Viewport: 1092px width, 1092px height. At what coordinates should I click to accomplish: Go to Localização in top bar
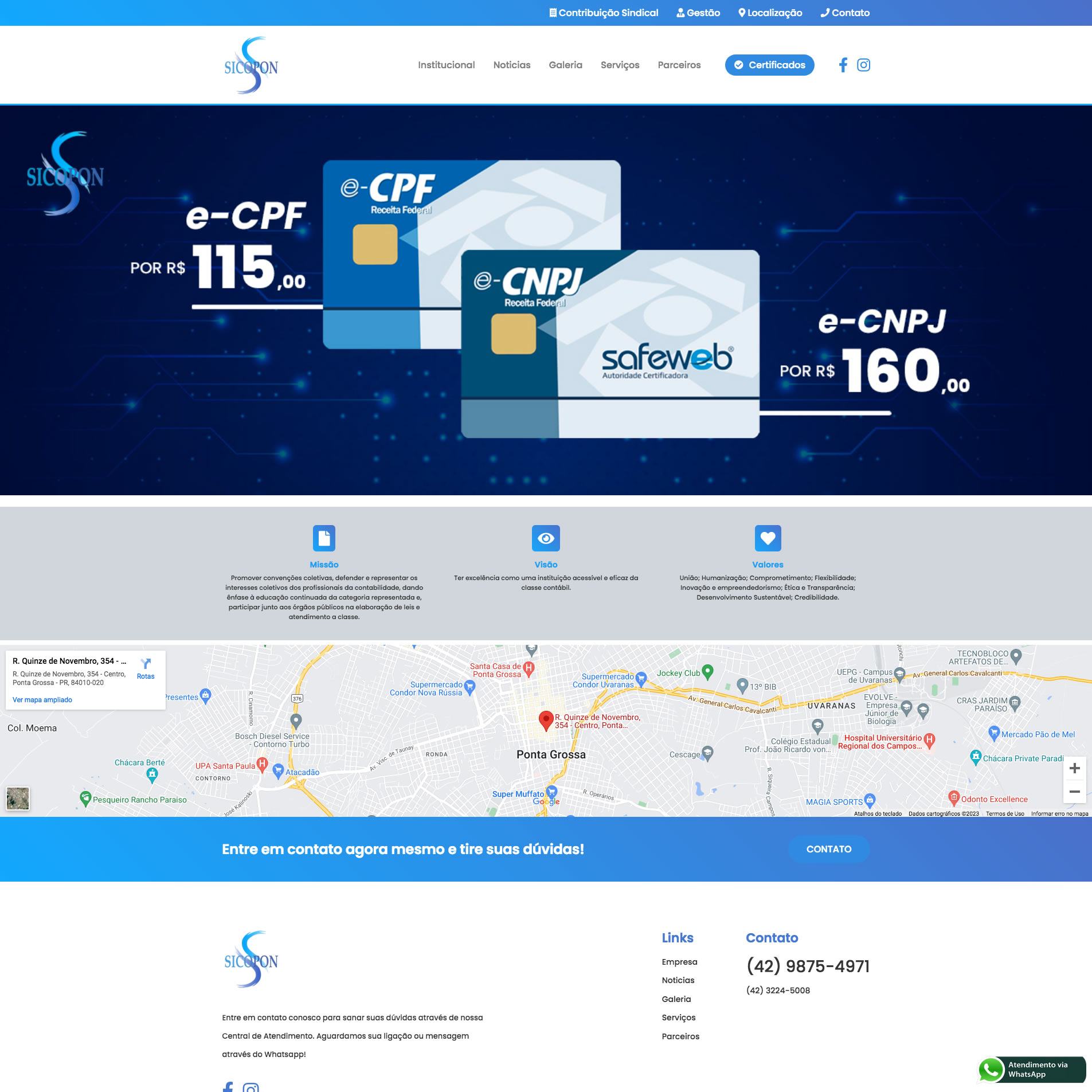click(770, 13)
